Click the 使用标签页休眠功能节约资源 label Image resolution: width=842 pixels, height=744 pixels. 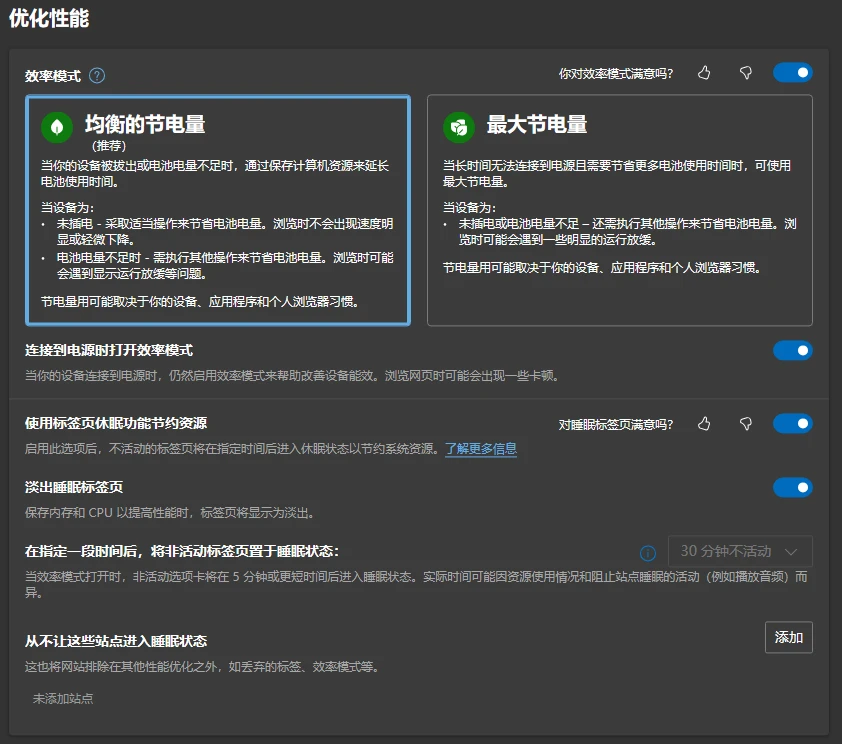pyautogui.click(x=116, y=423)
